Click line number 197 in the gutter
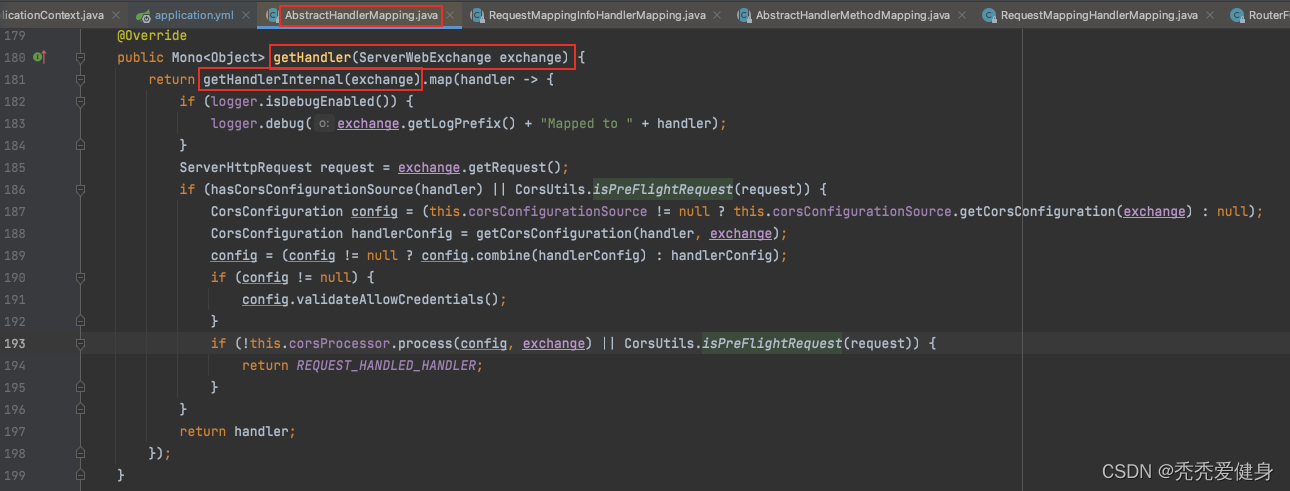This screenshot has height=491, width=1290. pos(15,431)
